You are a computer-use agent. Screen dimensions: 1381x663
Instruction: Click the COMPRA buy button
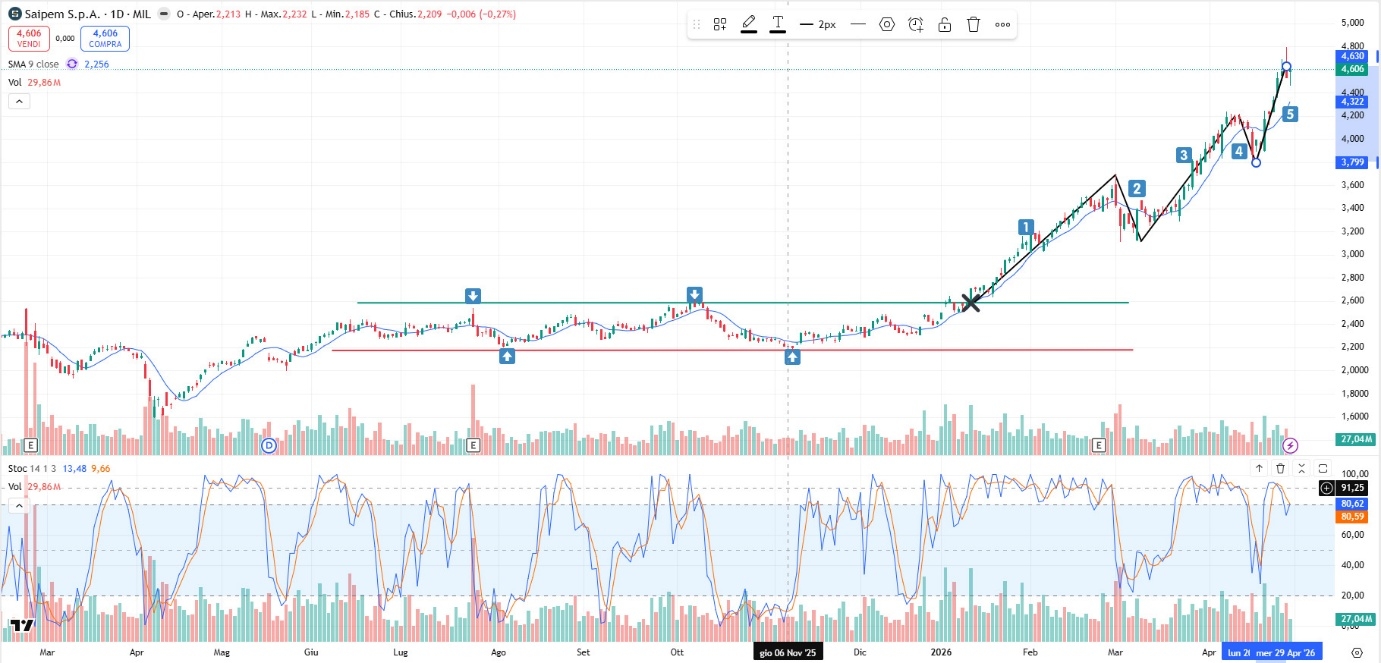[x=105, y=39]
